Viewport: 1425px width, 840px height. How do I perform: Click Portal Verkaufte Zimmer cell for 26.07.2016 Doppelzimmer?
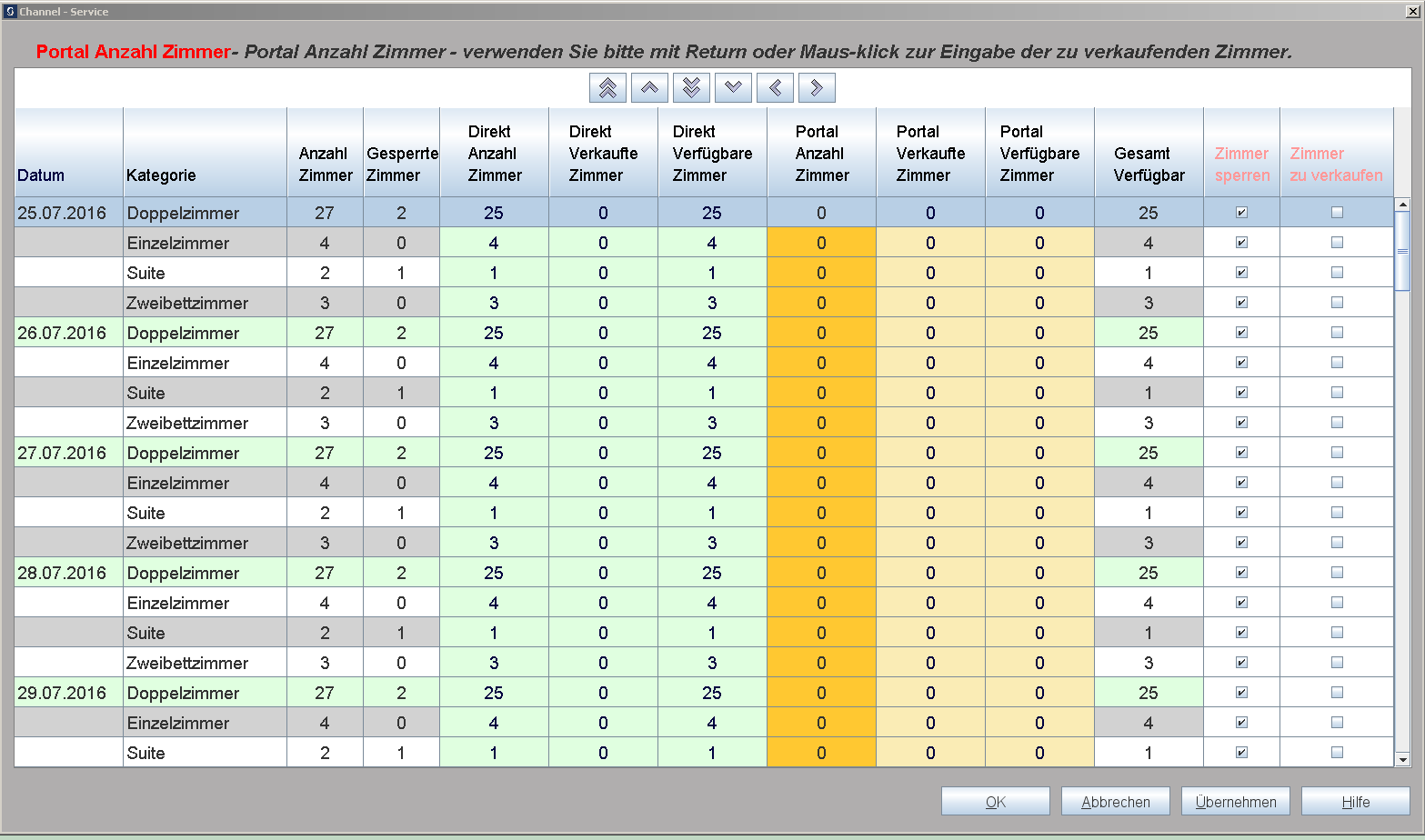pyautogui.click(x=930, y=333)
